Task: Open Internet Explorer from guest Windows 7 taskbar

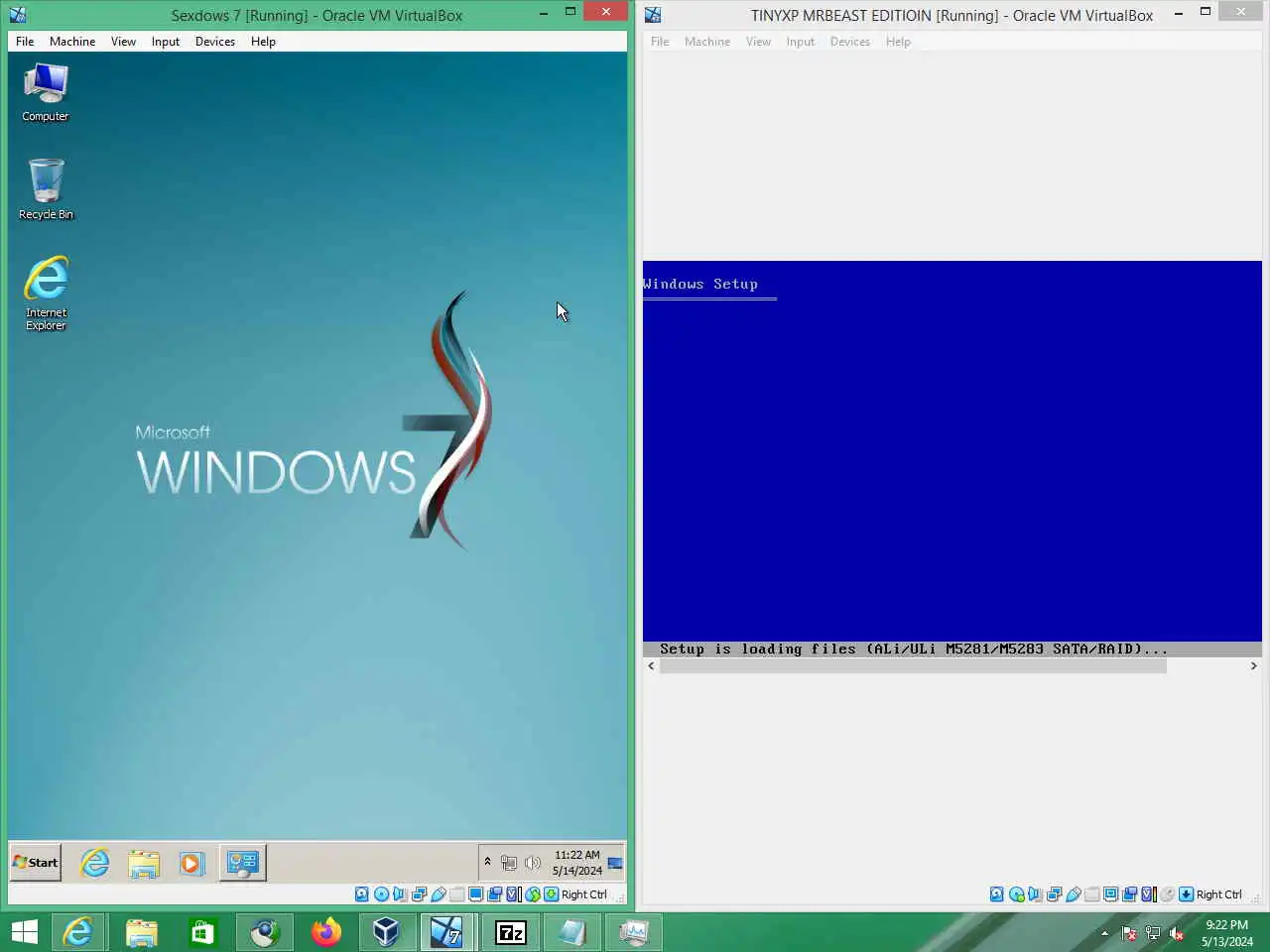Action: coord(95,863)
